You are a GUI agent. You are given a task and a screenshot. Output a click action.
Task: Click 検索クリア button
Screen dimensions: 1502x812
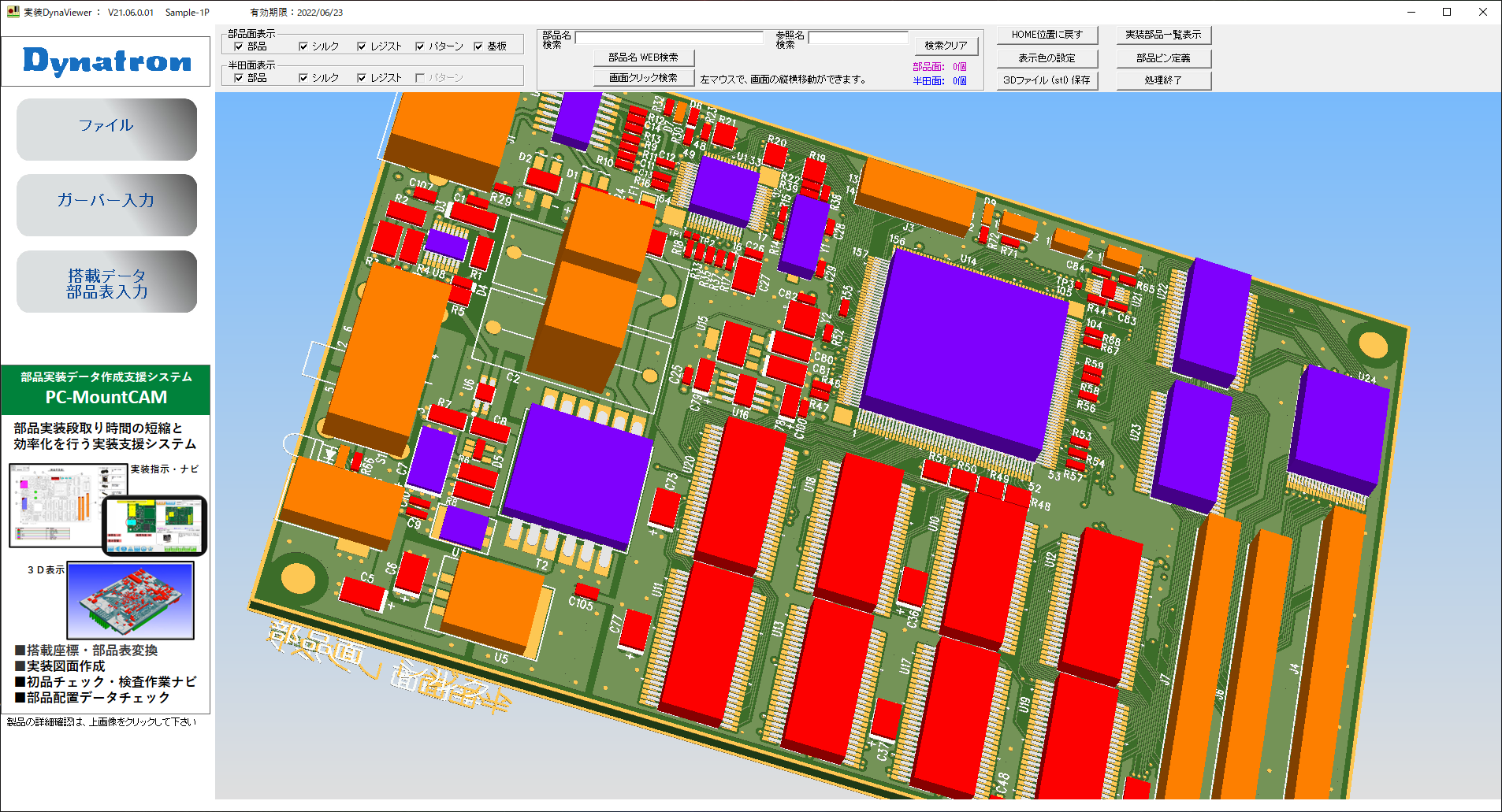[x=946, y=46]
